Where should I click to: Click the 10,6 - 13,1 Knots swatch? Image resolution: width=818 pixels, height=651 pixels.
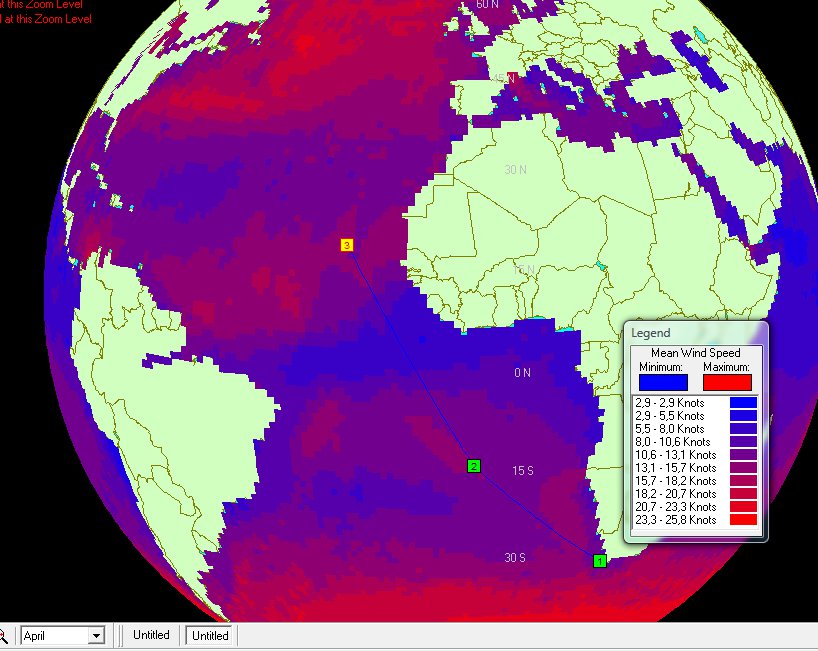[x=743, y=455]
